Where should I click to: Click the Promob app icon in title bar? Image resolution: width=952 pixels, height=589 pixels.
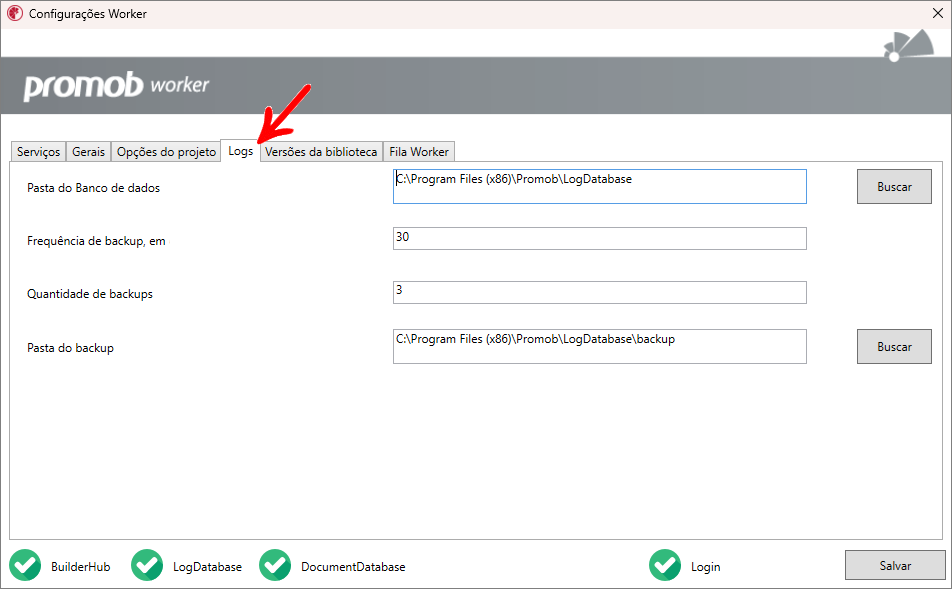[x=15, y=13]
